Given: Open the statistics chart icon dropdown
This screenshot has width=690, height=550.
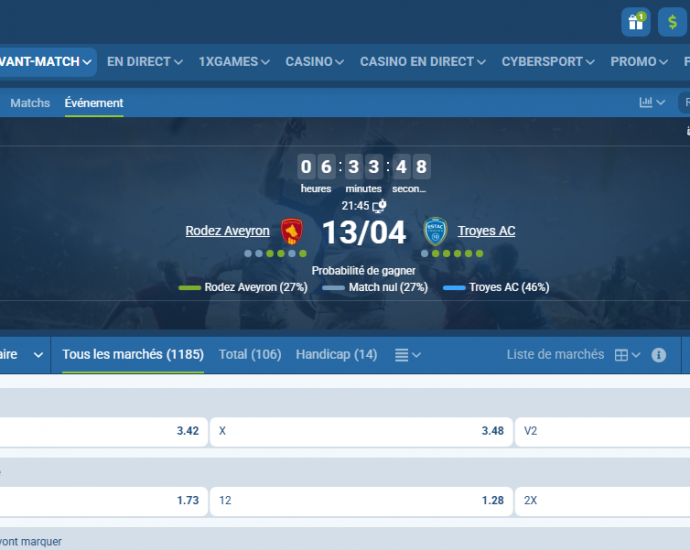Looking at the screenshot, I should pos(652,102).
